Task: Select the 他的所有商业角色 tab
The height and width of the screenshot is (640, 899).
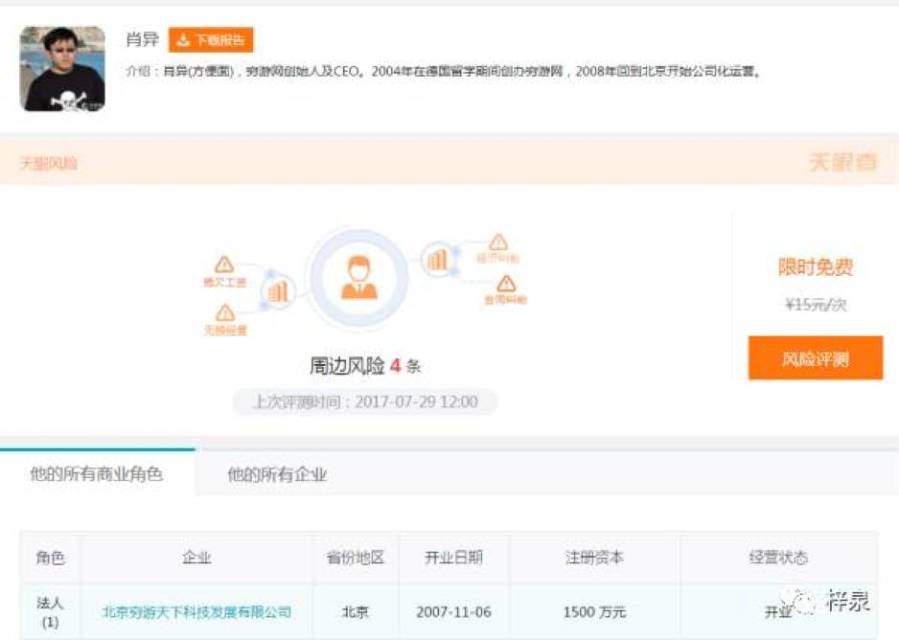Action: click(98, 474)
